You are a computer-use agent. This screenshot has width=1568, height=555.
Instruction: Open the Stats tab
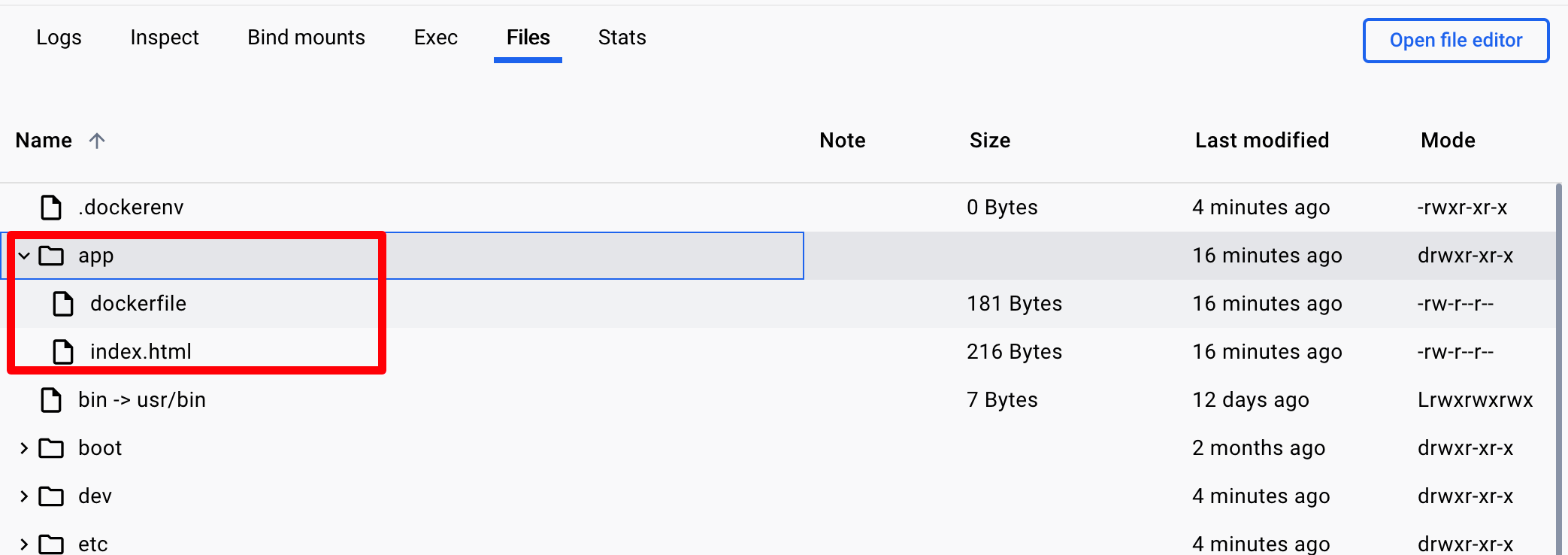[x=622, y=38]
